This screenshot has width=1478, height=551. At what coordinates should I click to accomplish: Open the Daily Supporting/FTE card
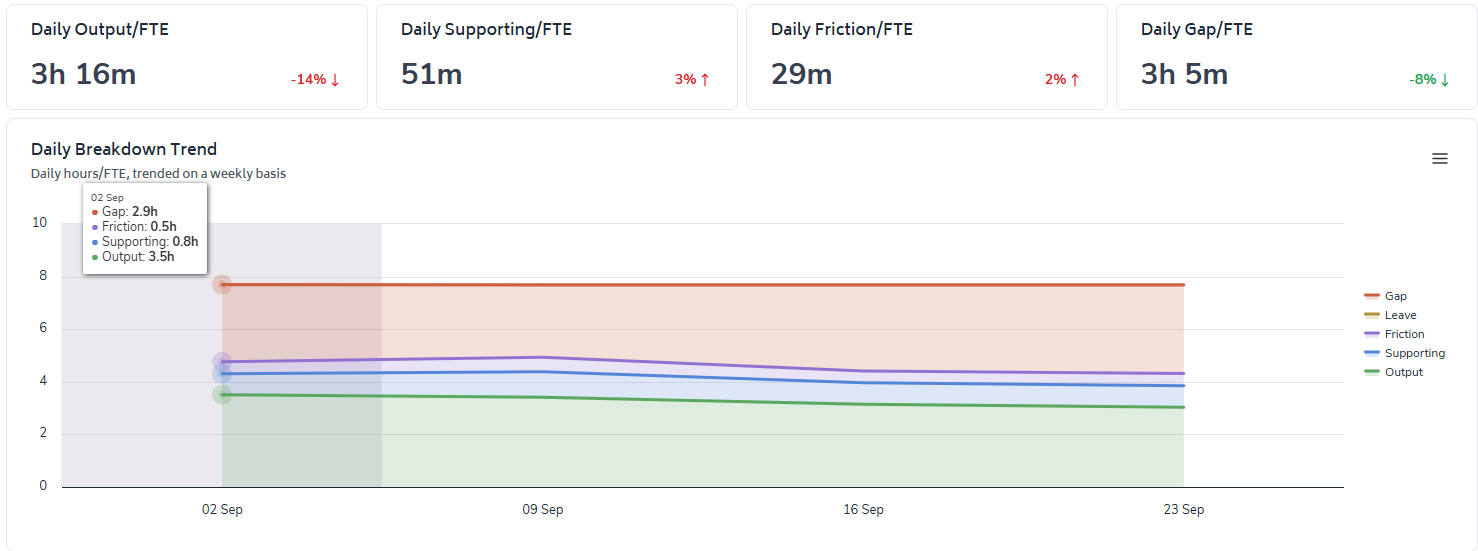(x=556, y=57)
